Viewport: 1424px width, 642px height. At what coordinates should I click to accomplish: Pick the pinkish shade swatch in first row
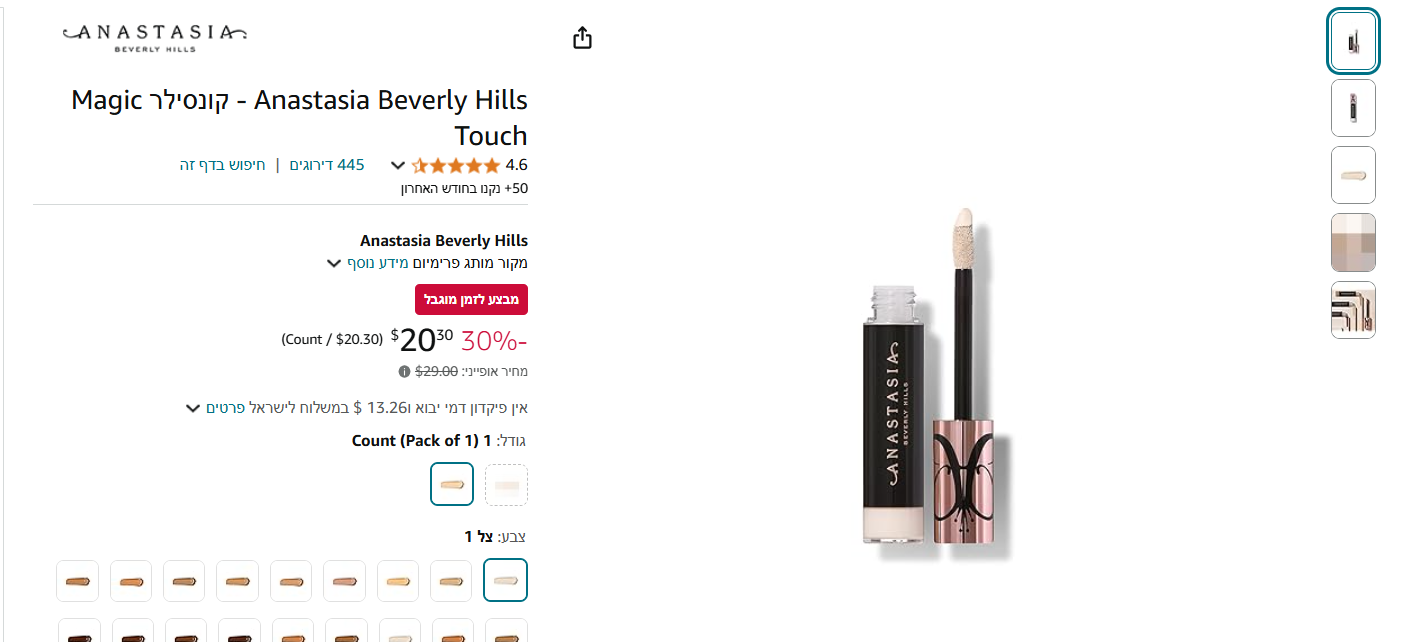pyautogui.click(x=344, y=581)
